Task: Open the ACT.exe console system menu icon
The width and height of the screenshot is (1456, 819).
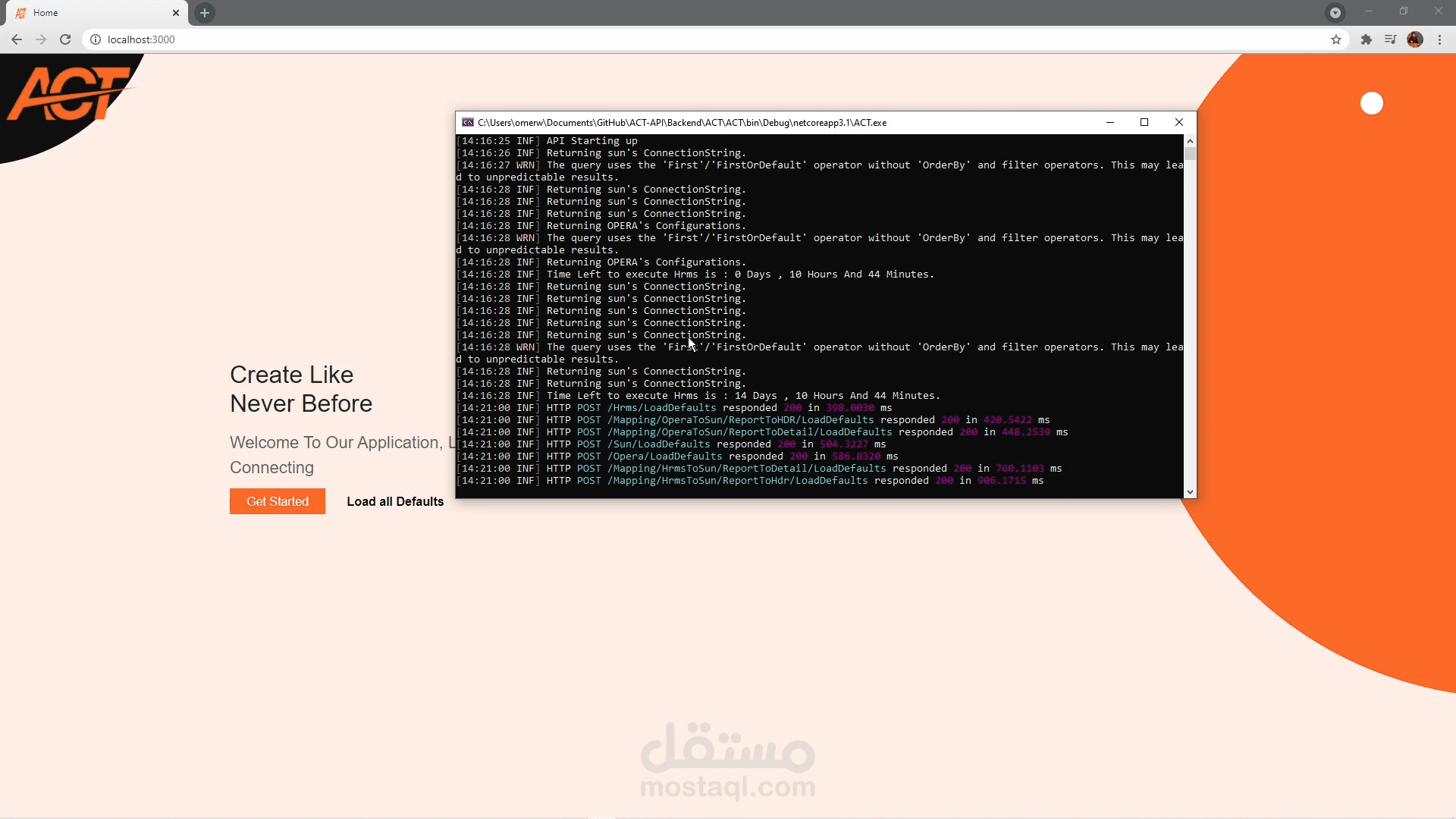Action: pyautogui.click(x=468, y=122)
